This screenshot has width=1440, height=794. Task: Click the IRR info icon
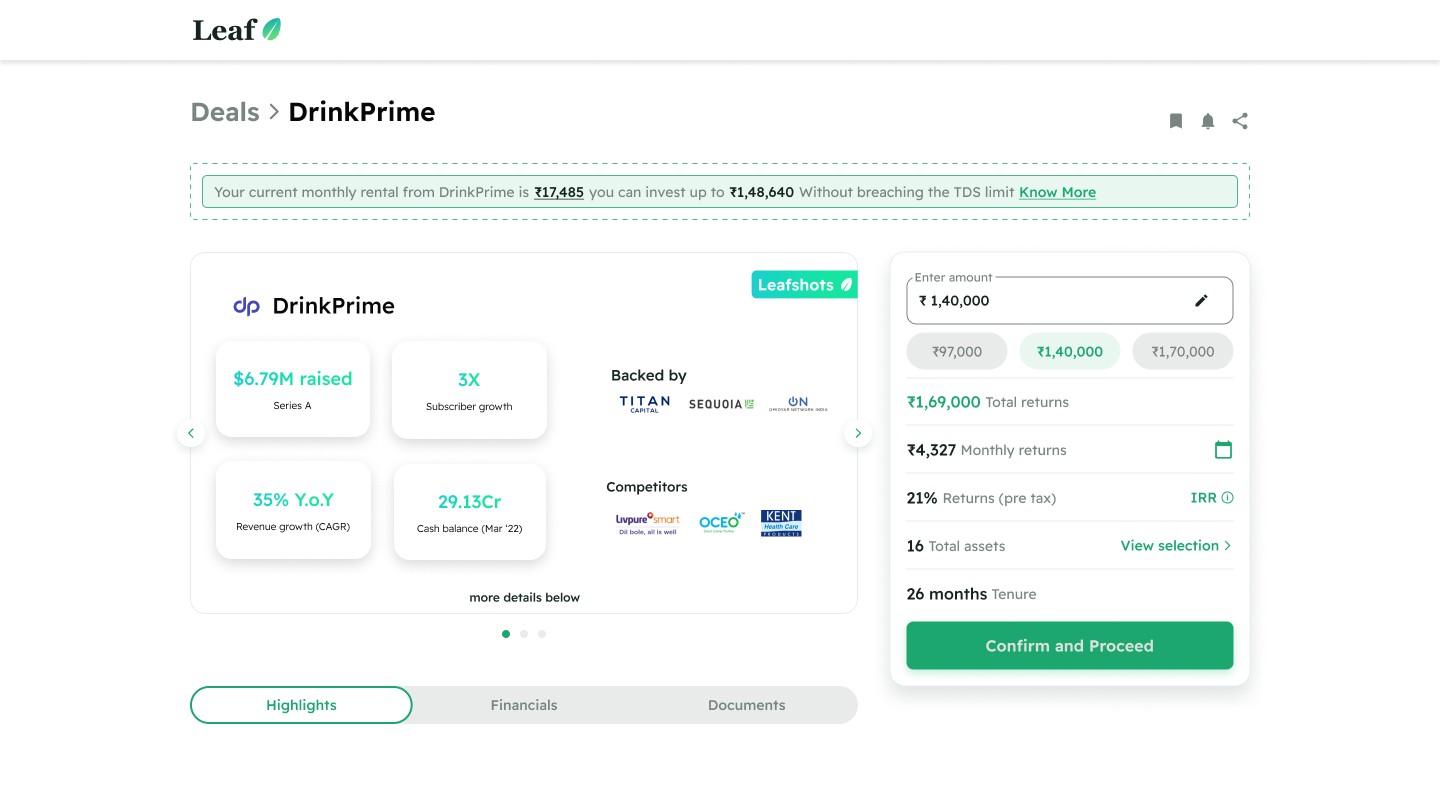click(x=1228, y=498)
